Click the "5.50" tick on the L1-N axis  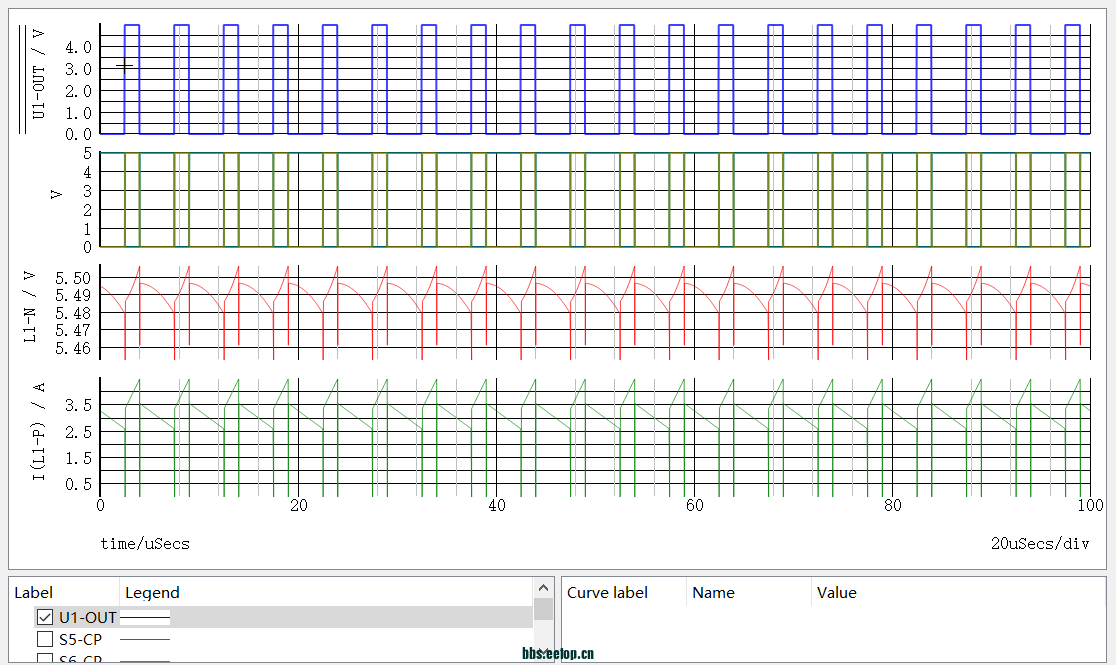coord(73,278)
